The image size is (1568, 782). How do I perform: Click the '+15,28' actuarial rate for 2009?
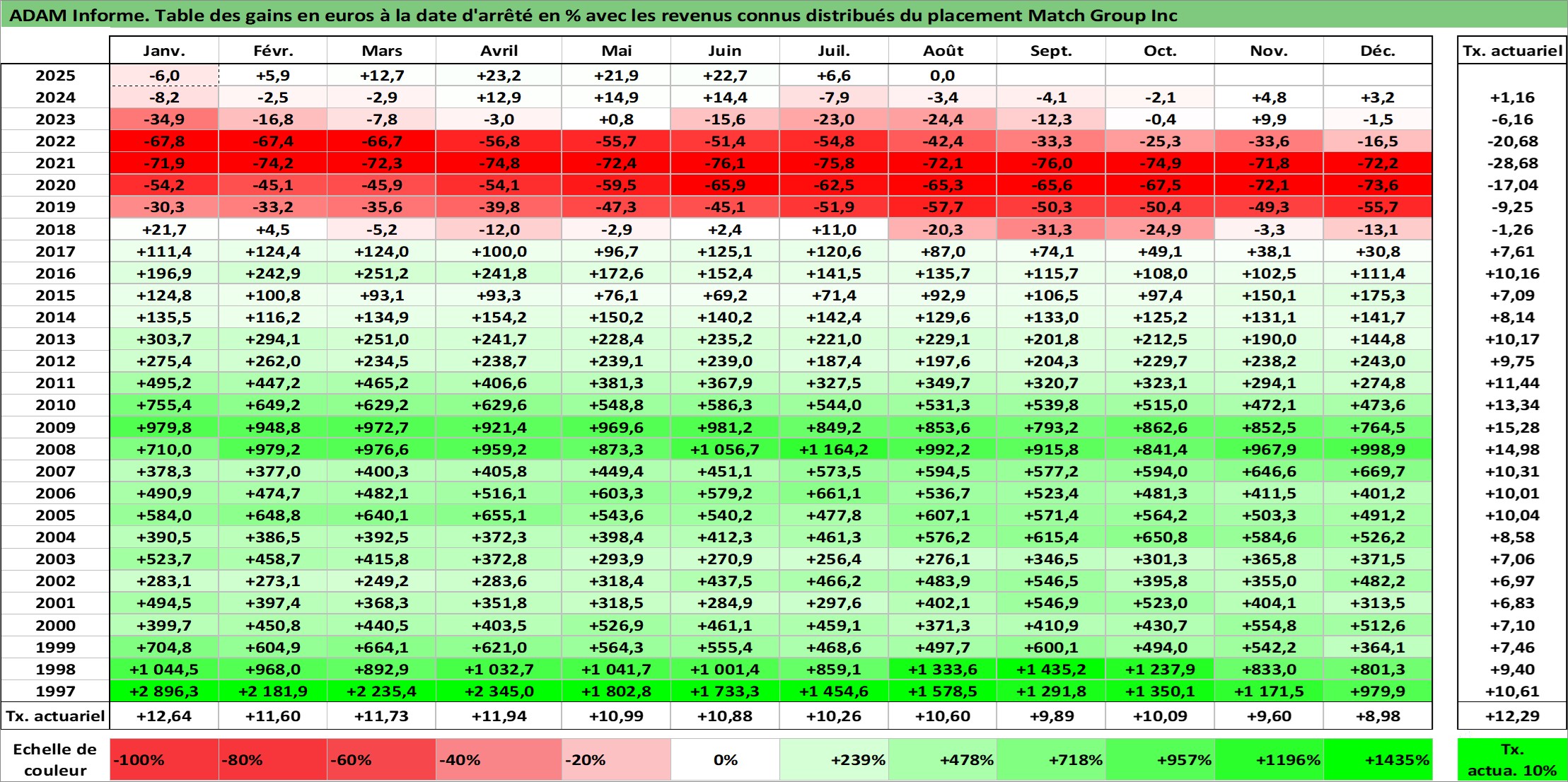point(1512,427)
